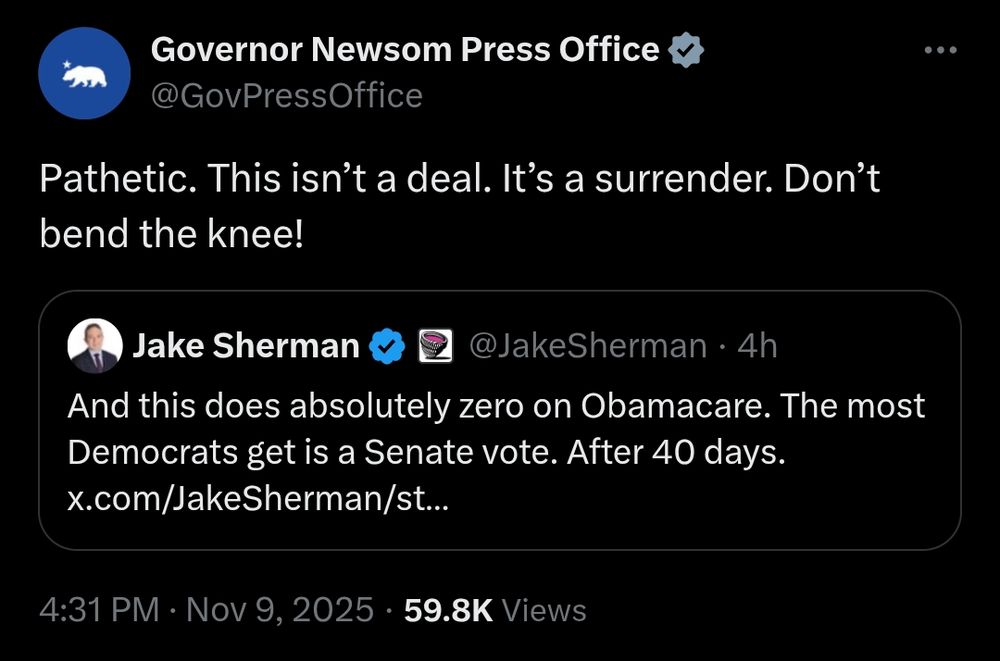
Task: Click Jake Sherman's blue verified checkmark
Action: (x=387, y=346)
